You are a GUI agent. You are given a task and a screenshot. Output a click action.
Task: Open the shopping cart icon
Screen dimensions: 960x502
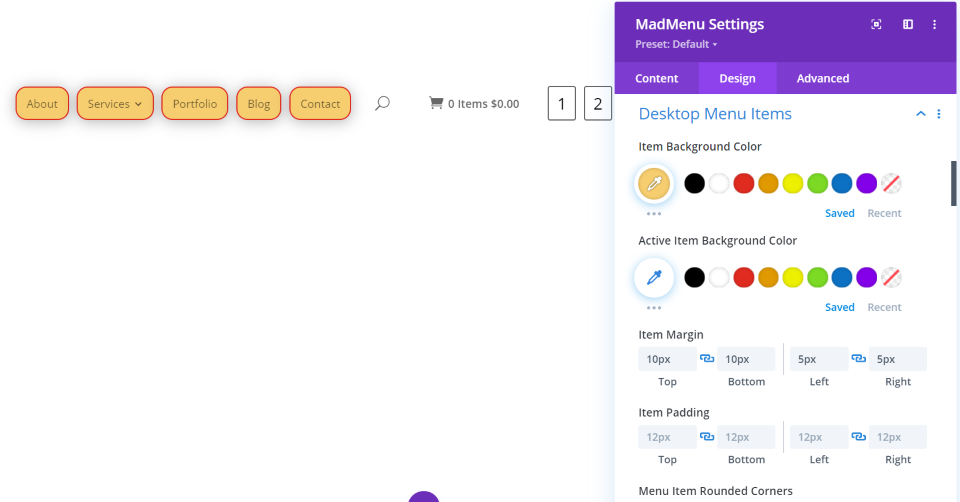(436, 103)
